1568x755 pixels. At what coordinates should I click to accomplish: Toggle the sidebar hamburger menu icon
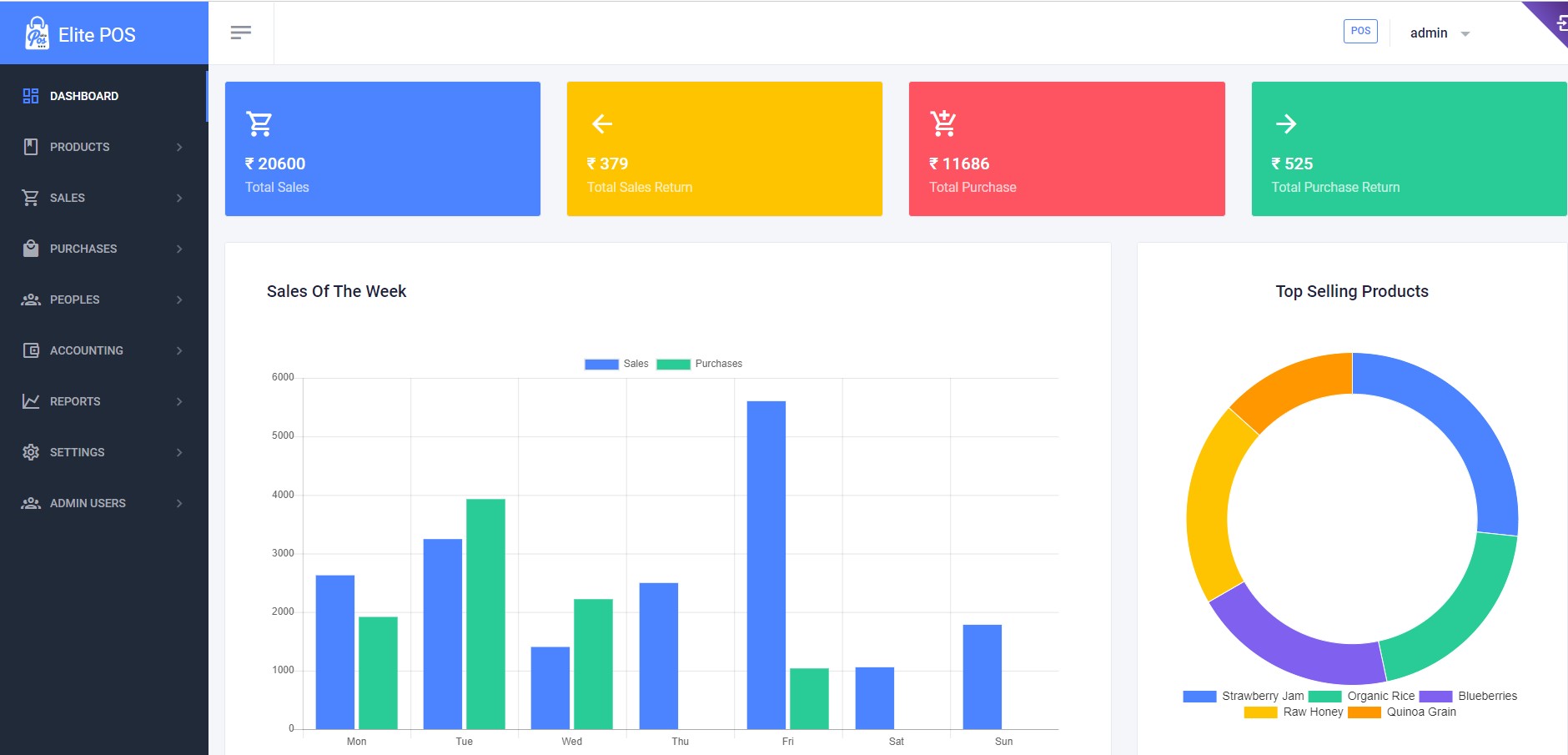pyautogui.click(x=241, y=33)
